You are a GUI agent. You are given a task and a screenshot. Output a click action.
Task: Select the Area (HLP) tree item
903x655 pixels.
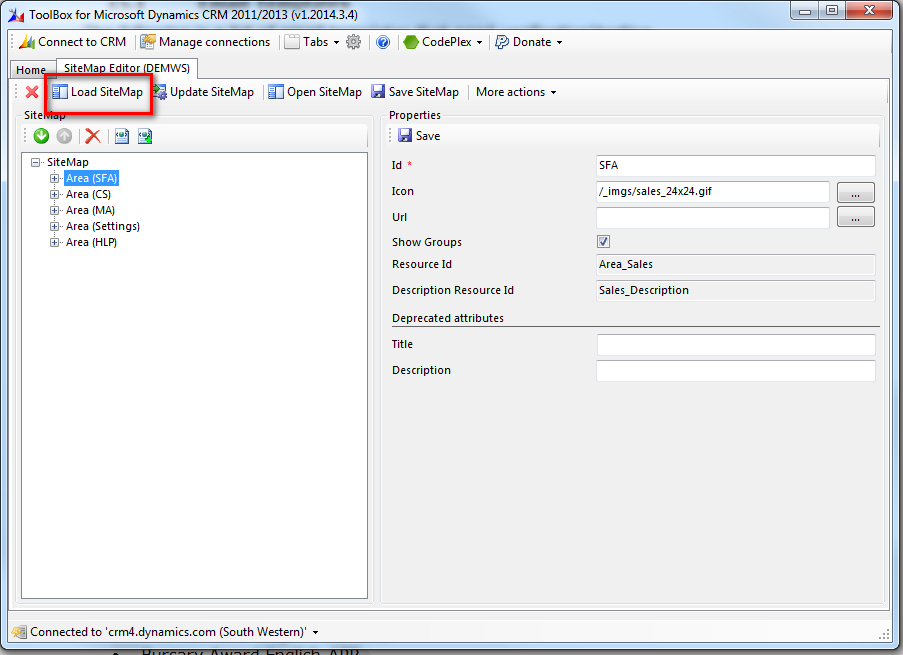tap(91, 243)
